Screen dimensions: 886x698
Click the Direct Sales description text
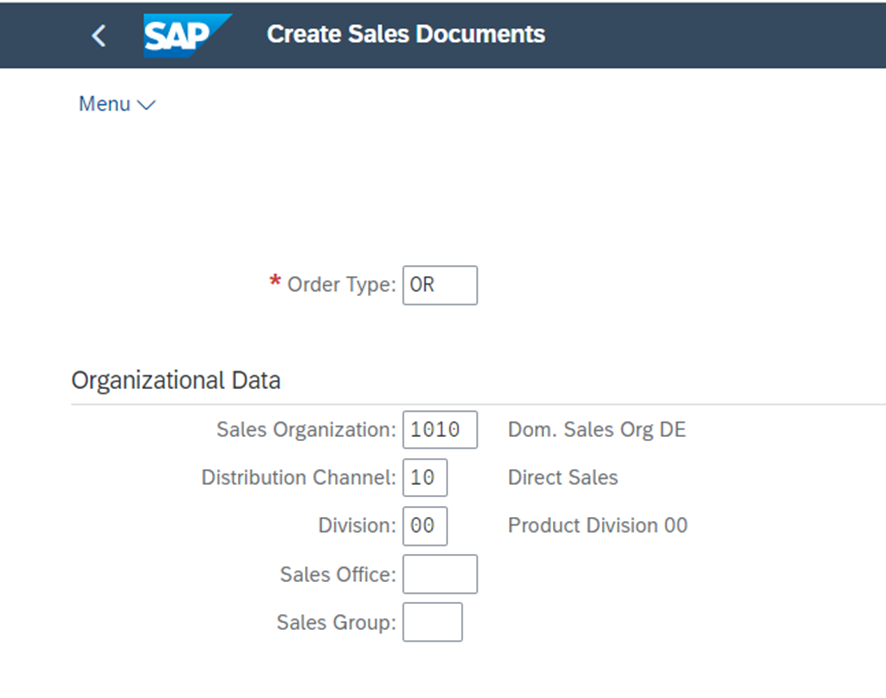point(563,478)
